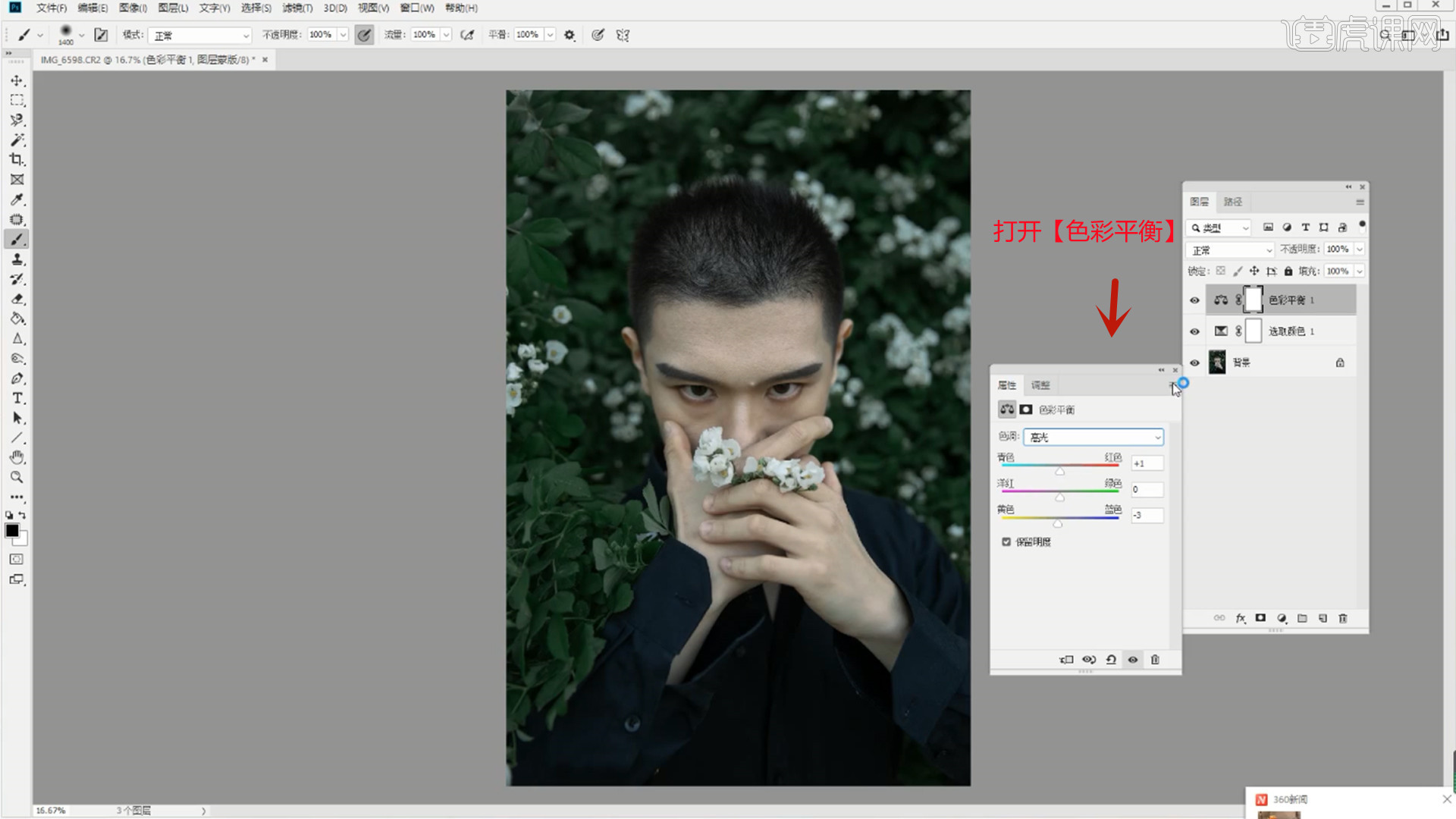Open layer blending mode 正常 dropdown
Viewport: 1456px width, 819px height.
point(1231,250)
